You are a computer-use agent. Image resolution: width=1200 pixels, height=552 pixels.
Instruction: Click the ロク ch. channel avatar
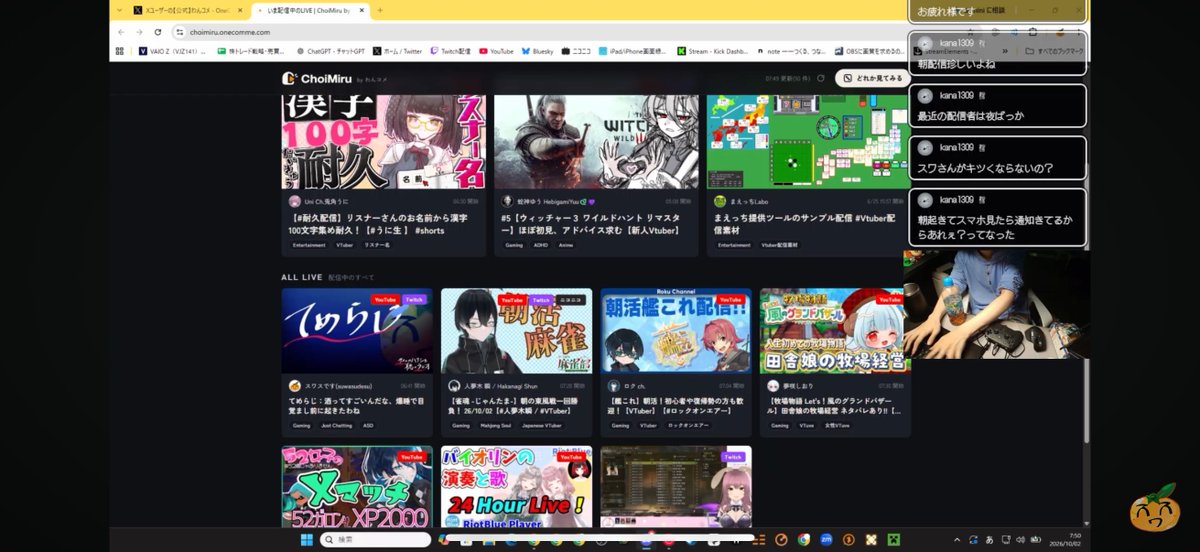[614, 385]
